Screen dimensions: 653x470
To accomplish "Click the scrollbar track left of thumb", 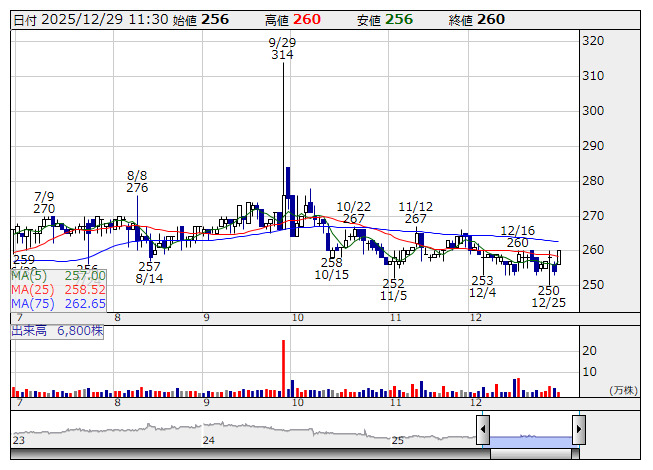I will coord(250,454).
